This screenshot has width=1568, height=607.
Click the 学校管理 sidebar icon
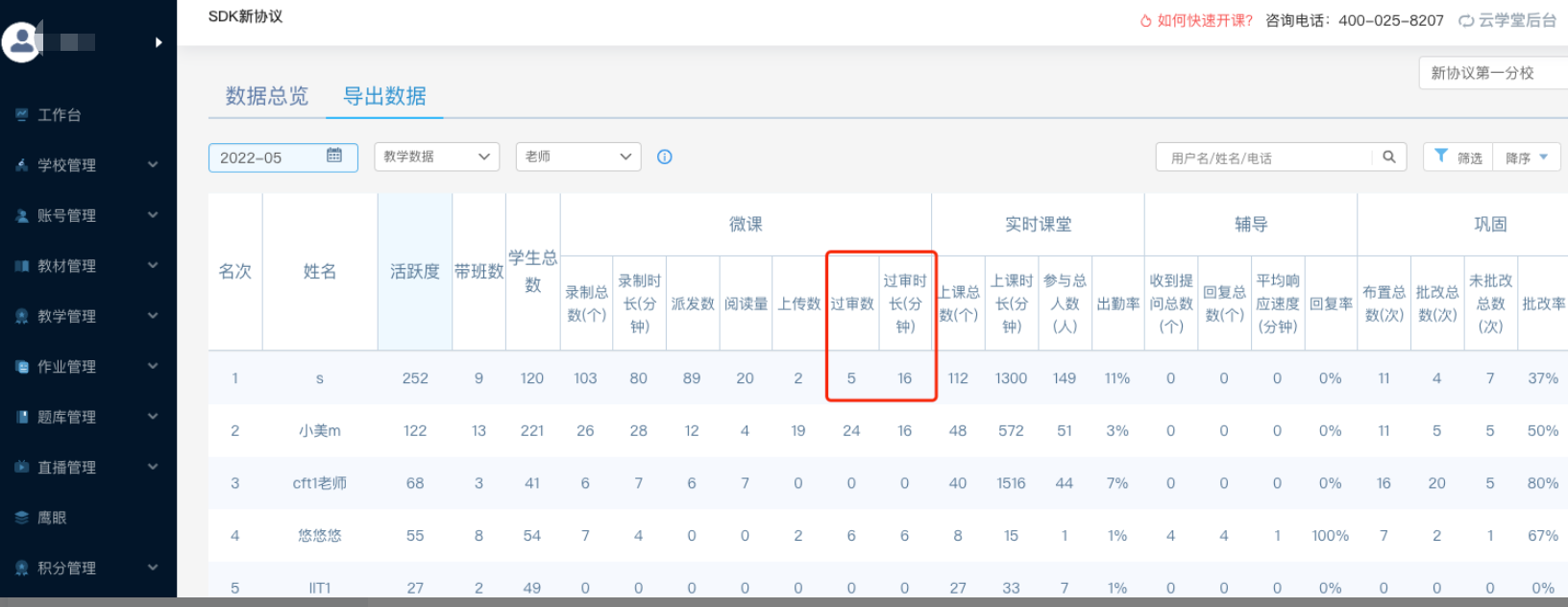click(21, 165)
